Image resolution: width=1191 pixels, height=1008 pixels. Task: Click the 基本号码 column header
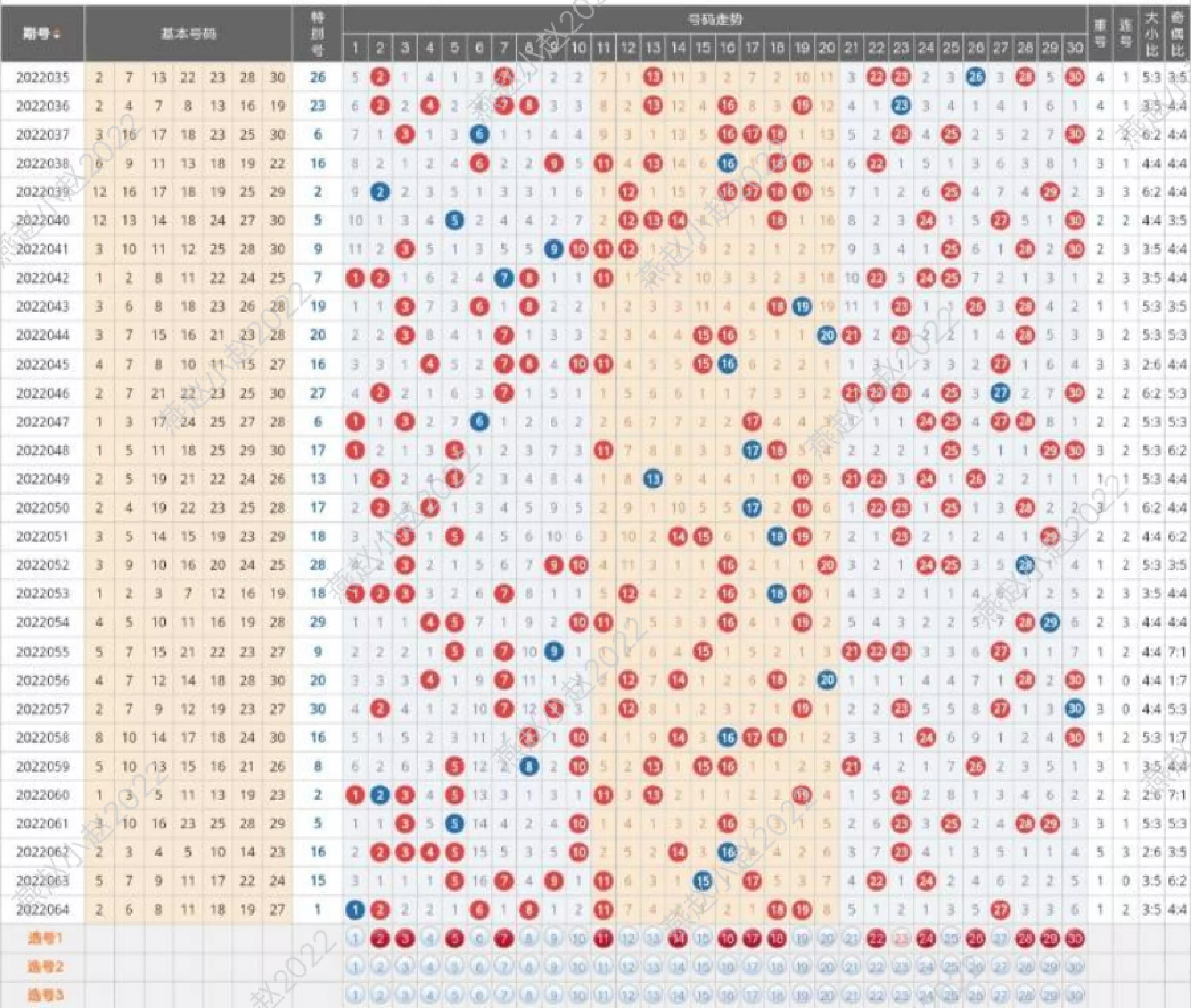click(189, 33)
